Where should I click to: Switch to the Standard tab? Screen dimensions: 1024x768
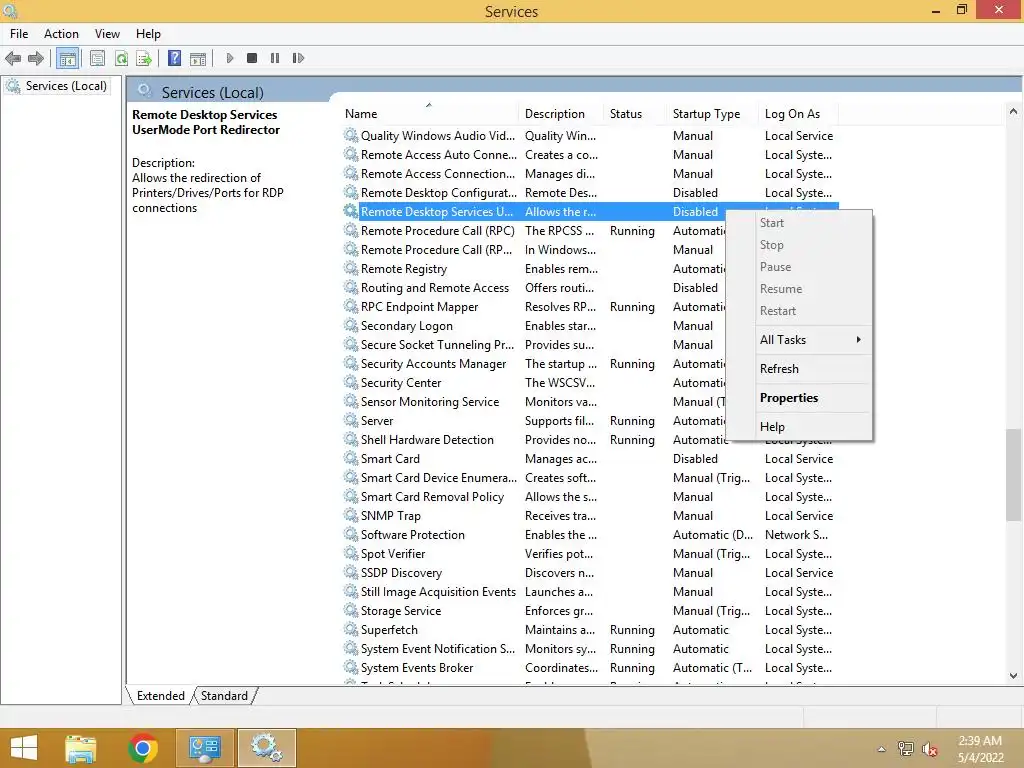[224, 696]
